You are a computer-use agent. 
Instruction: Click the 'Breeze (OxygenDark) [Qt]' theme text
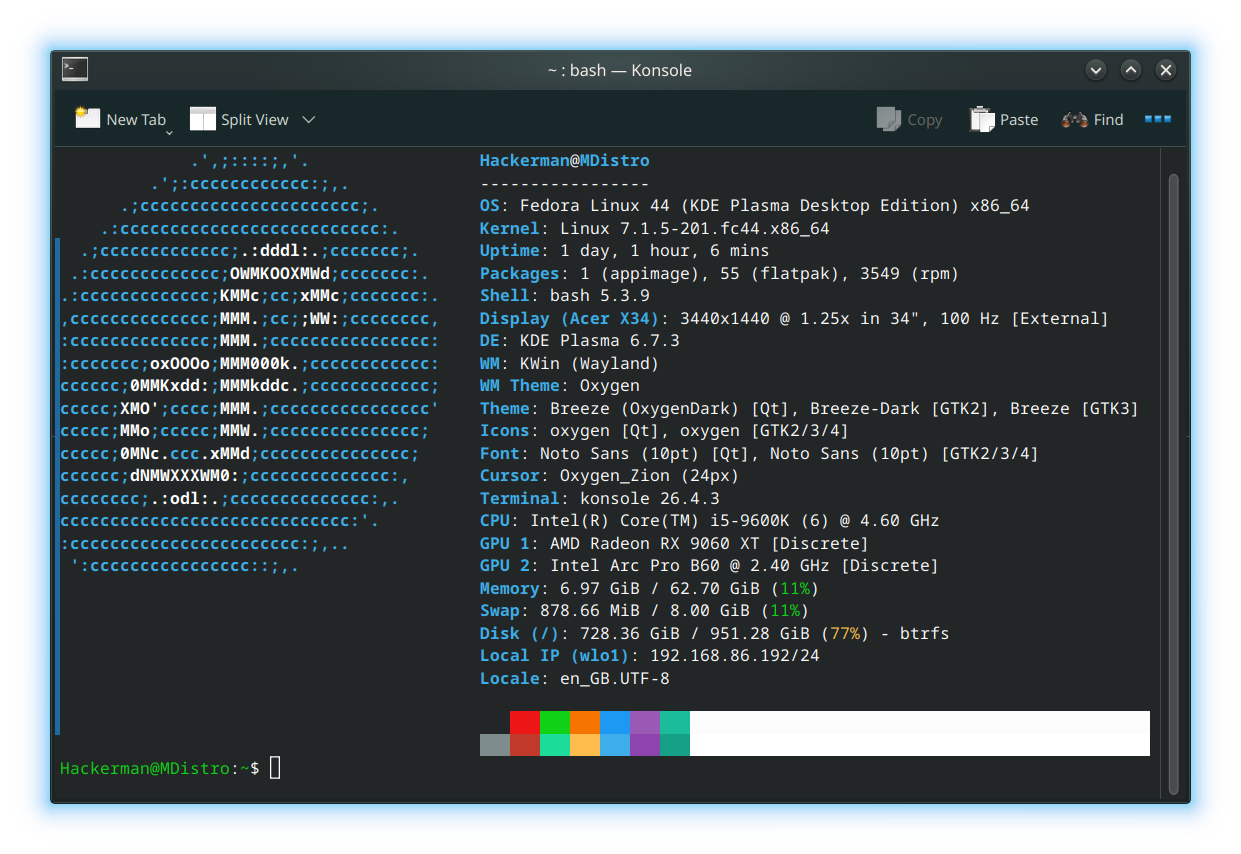670,408
